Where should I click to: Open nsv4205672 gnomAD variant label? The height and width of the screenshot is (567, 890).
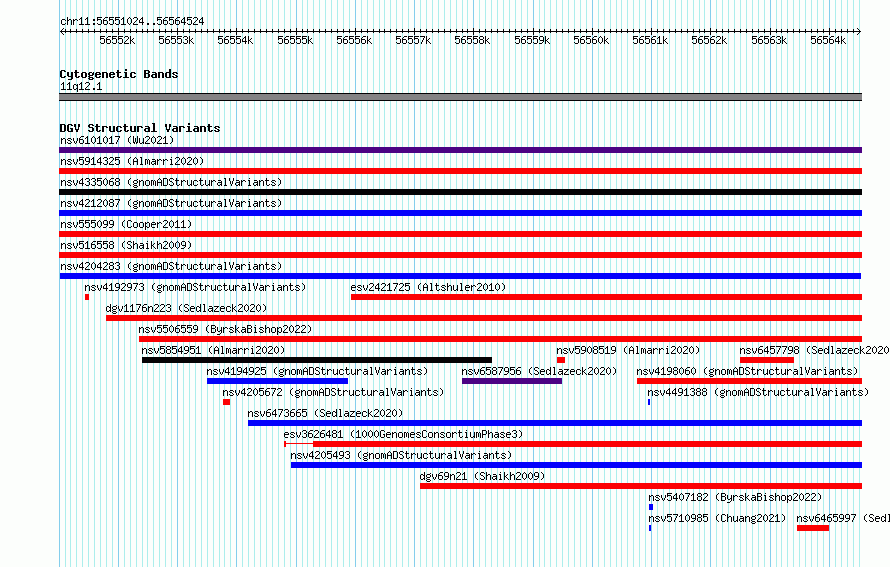click(333, 392)
